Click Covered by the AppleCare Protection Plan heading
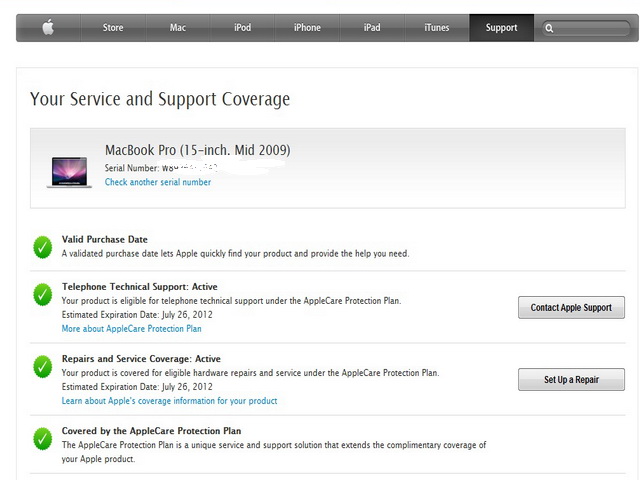The height and width of the screenshot is (480, 640). [x=151, y=431]
